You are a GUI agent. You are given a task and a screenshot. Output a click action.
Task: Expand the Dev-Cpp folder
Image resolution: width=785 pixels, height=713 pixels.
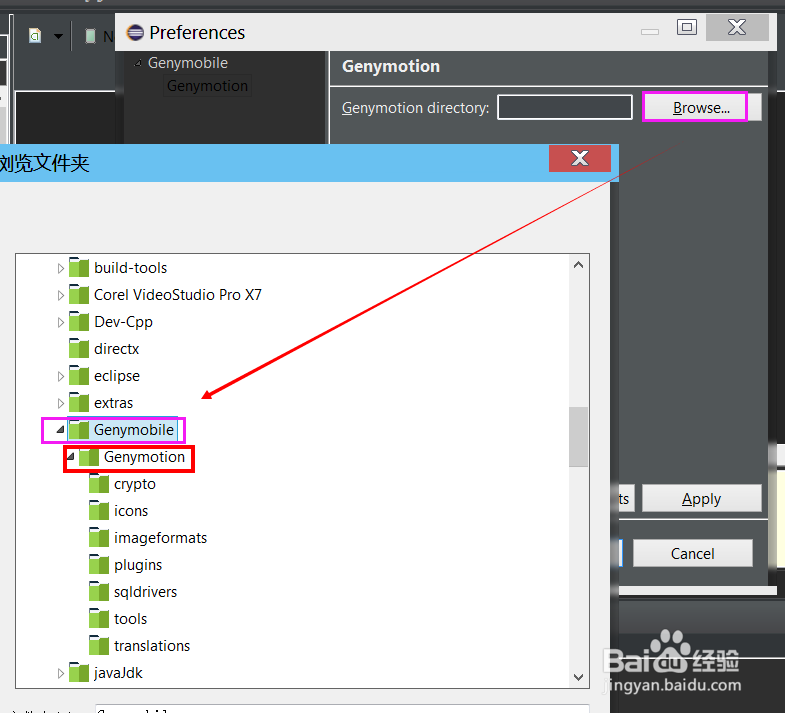click(x=61, y=322)
